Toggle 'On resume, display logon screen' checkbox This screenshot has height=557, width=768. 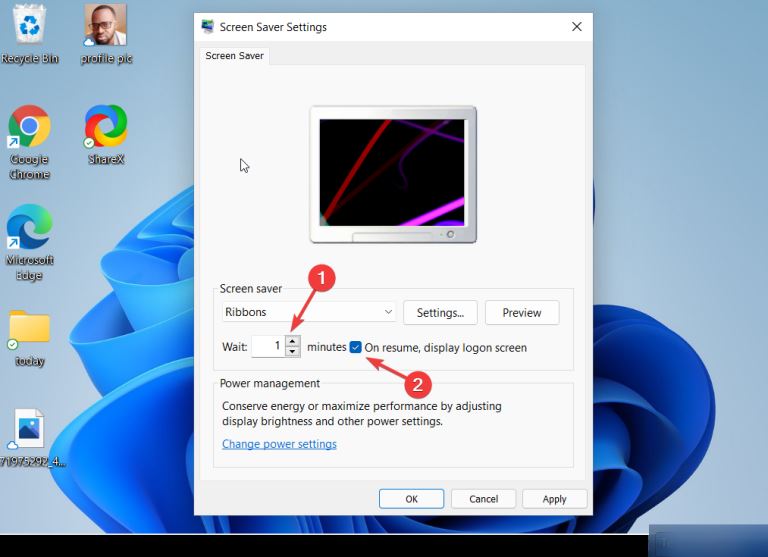pyautogui.click(x=356, y=347)
